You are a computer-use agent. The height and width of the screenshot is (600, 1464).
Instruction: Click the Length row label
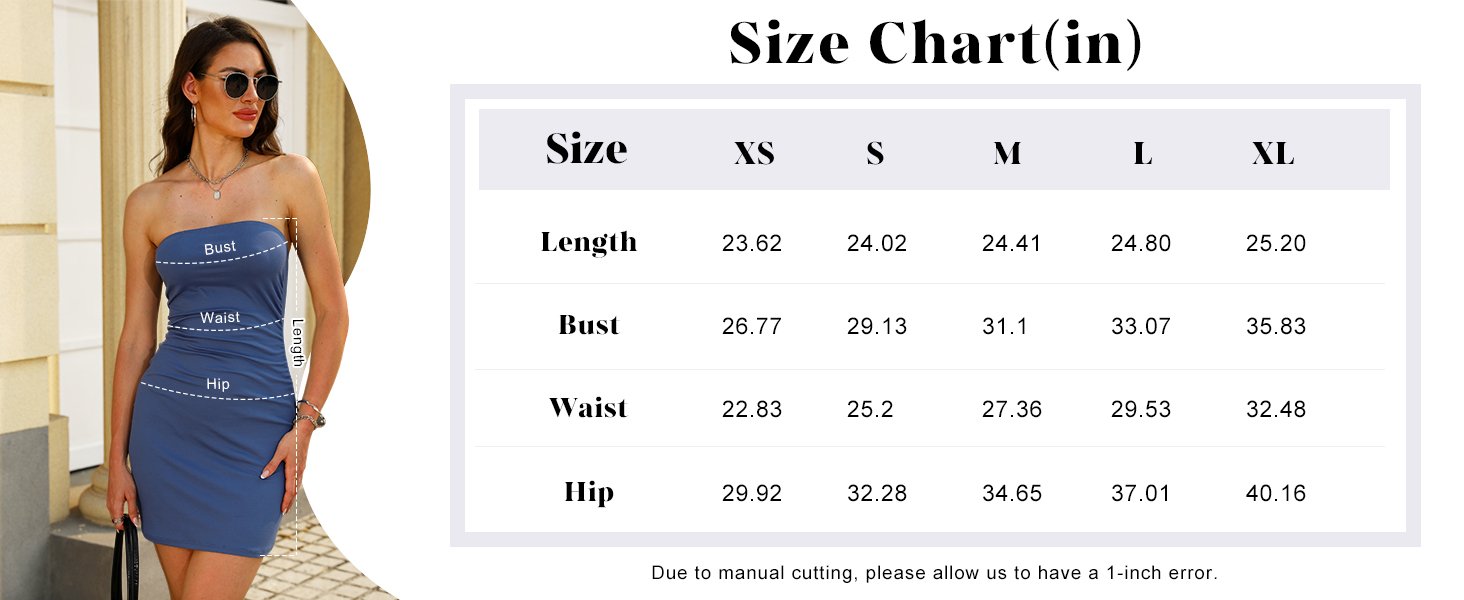pos(589,243)
